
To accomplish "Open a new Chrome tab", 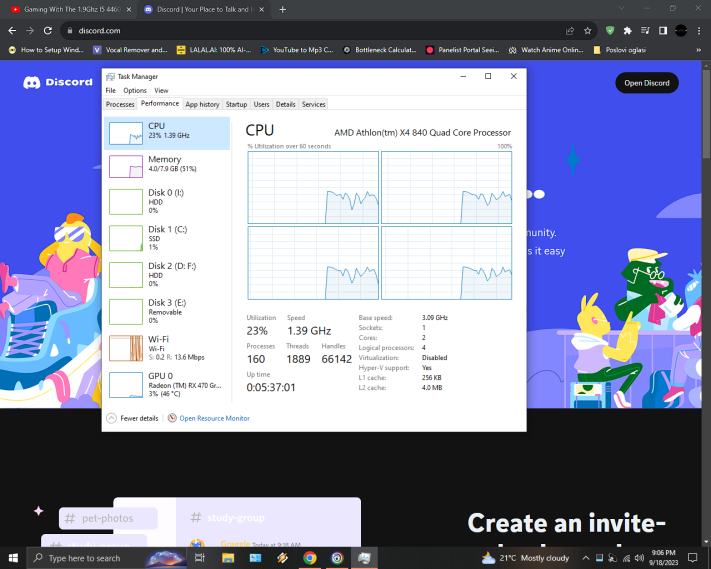I will 282,9.
